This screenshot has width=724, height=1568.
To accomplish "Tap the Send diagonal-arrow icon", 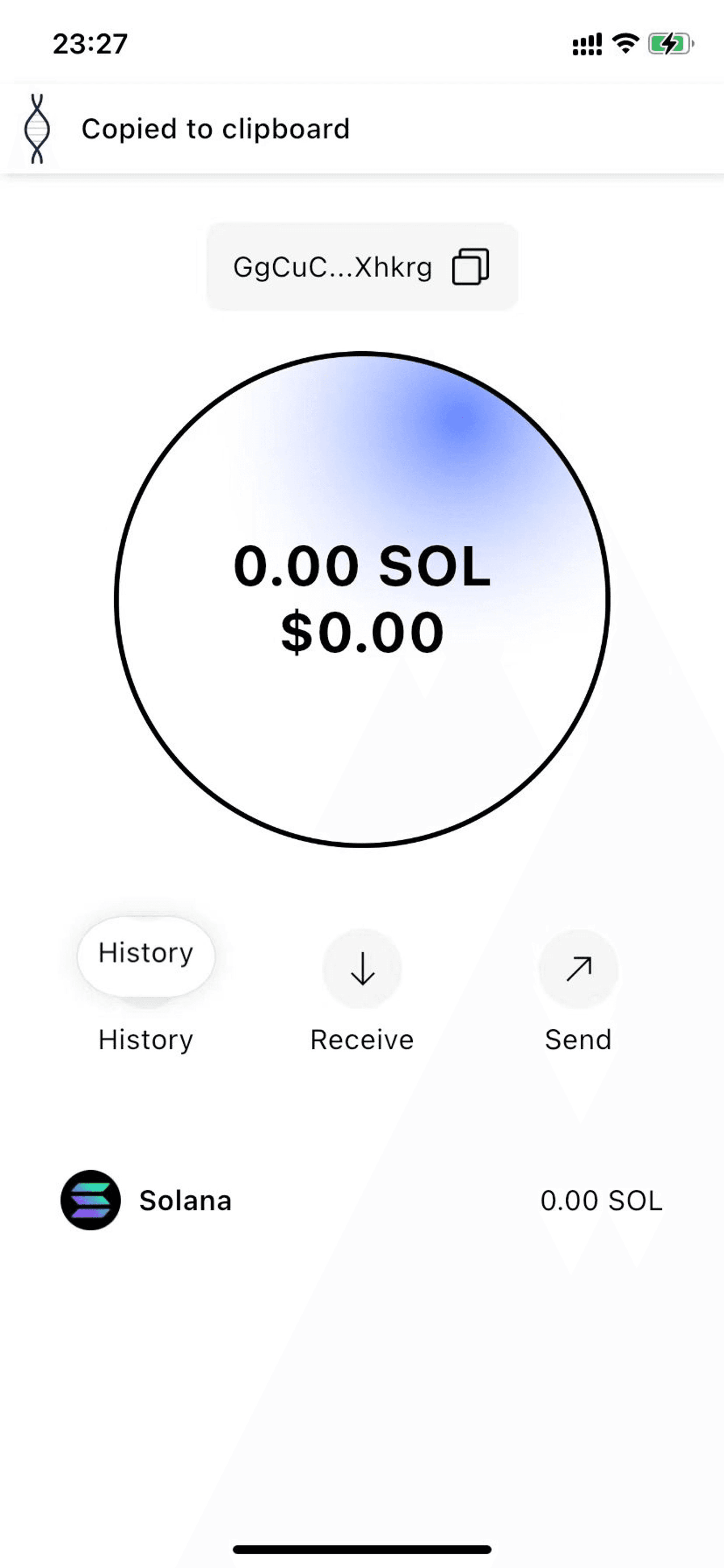I will point(578,969).
